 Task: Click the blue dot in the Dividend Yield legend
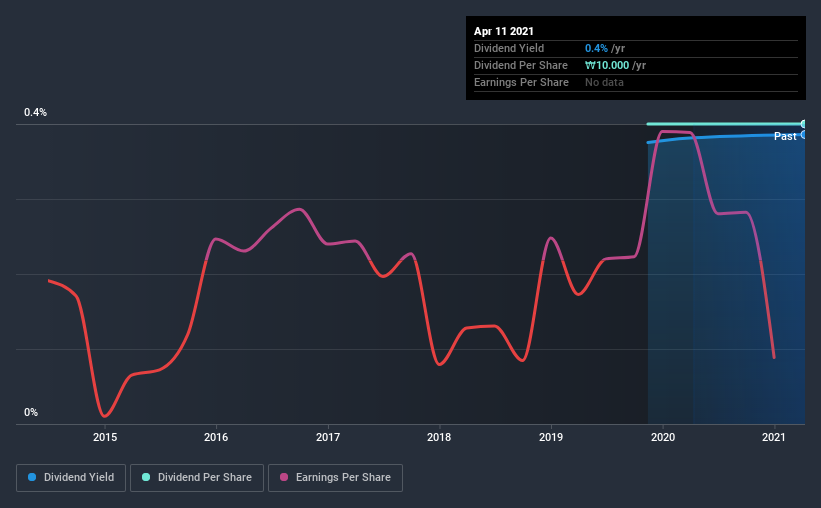(31, 478)
